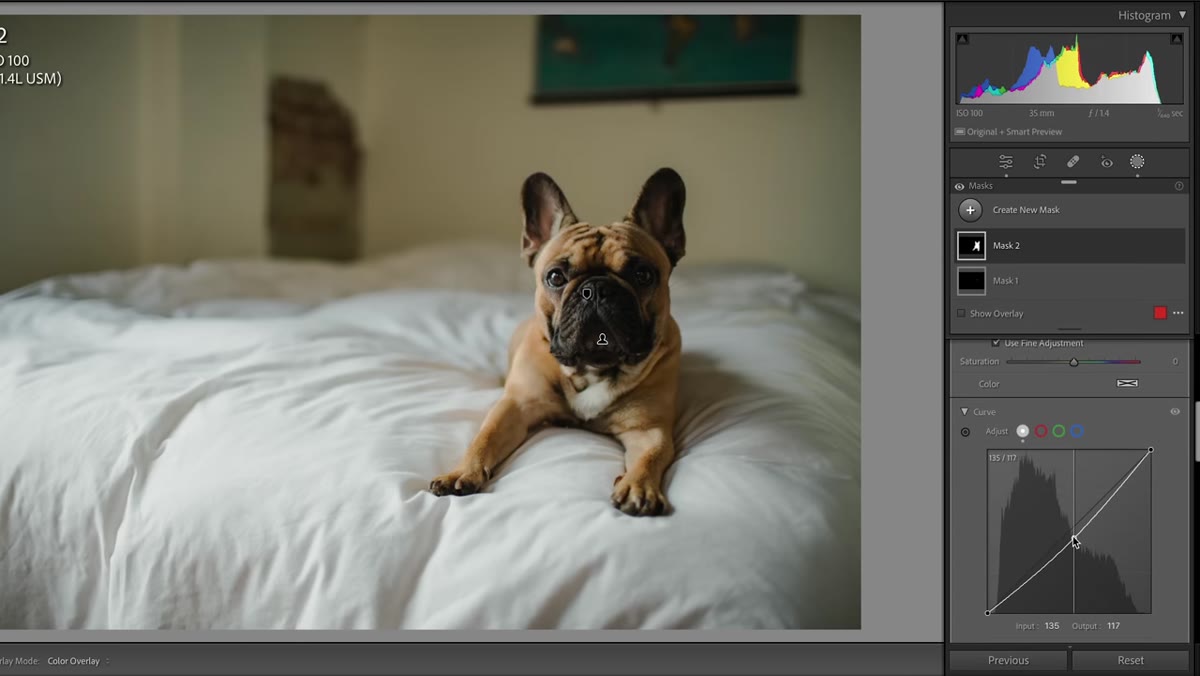Toggle highlight clipping indicator in histogram
The image size is (1200, 676).
point(1177,39)
